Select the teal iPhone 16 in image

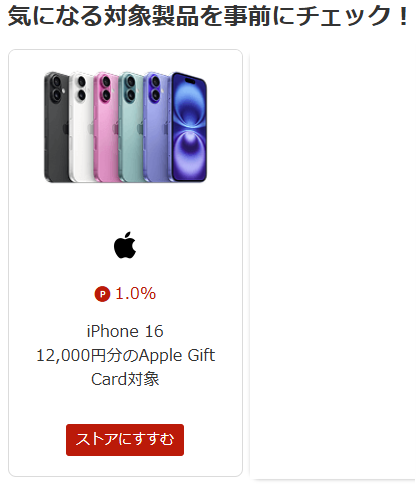coord(131,127)
